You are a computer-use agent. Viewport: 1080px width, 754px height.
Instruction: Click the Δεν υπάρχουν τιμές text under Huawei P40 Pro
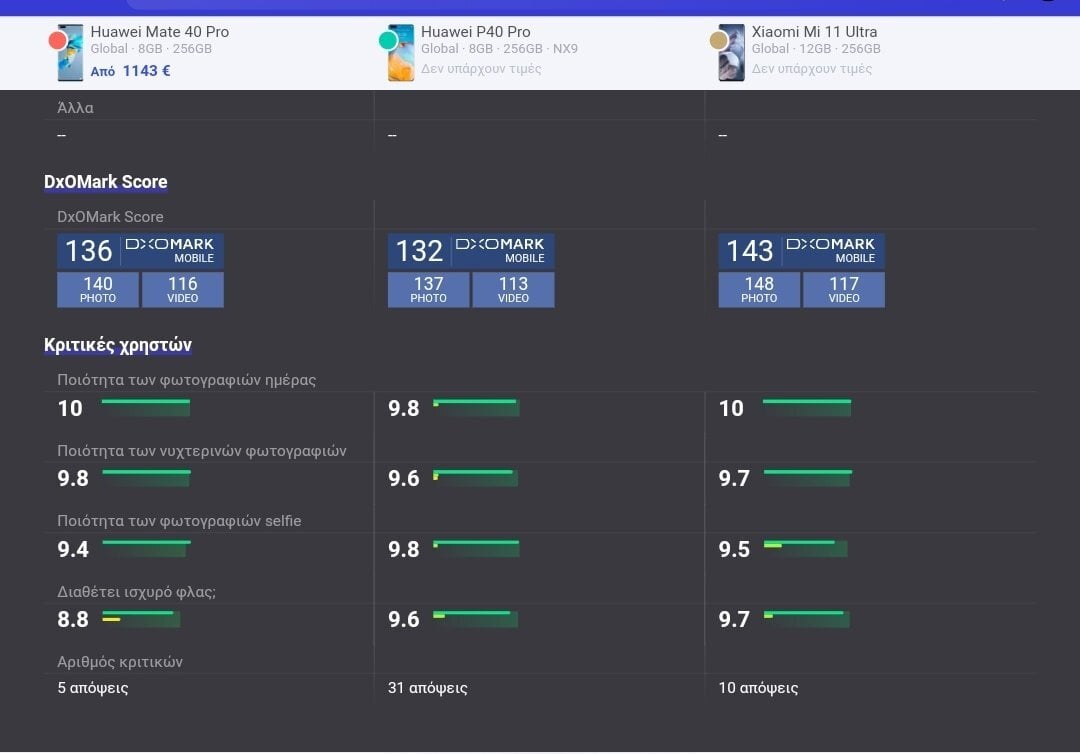click(481, 69)
